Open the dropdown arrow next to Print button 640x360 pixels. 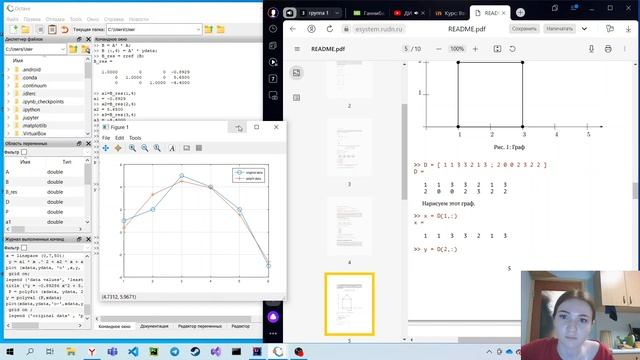point(584,29)
